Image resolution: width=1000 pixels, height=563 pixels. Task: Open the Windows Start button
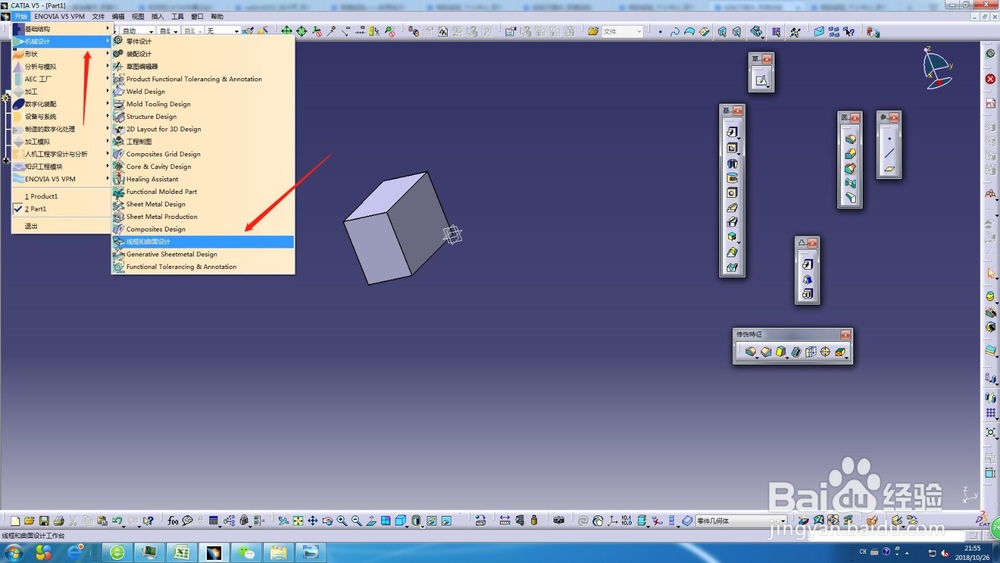click(x=13, y=552)
